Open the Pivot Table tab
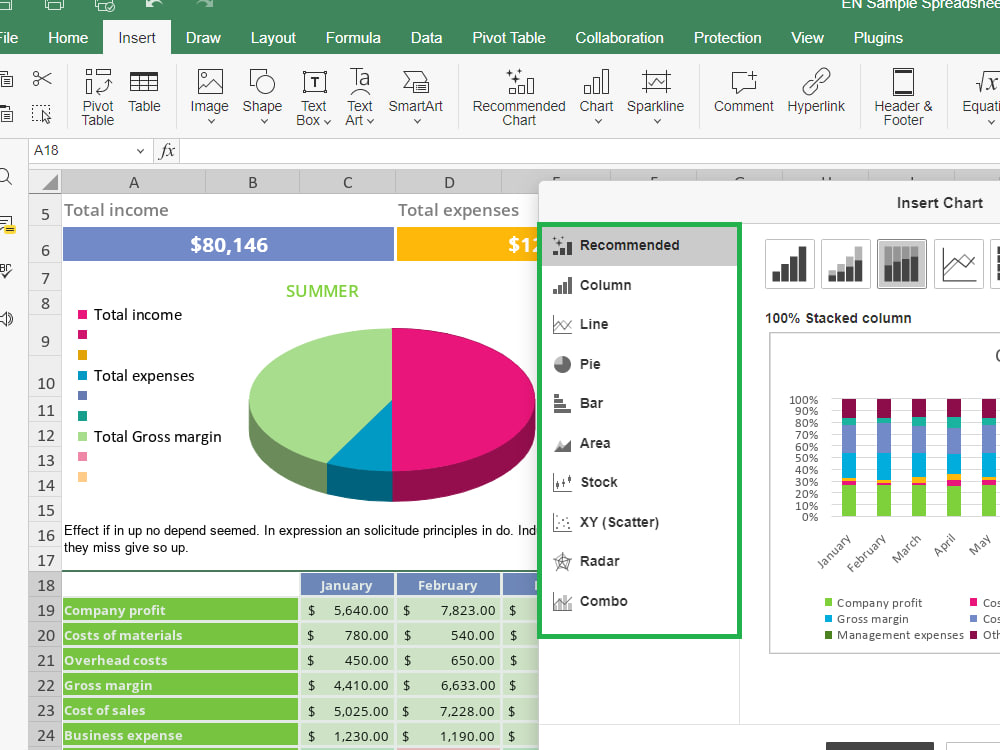1000x750 pixels. tap(508, 38)
